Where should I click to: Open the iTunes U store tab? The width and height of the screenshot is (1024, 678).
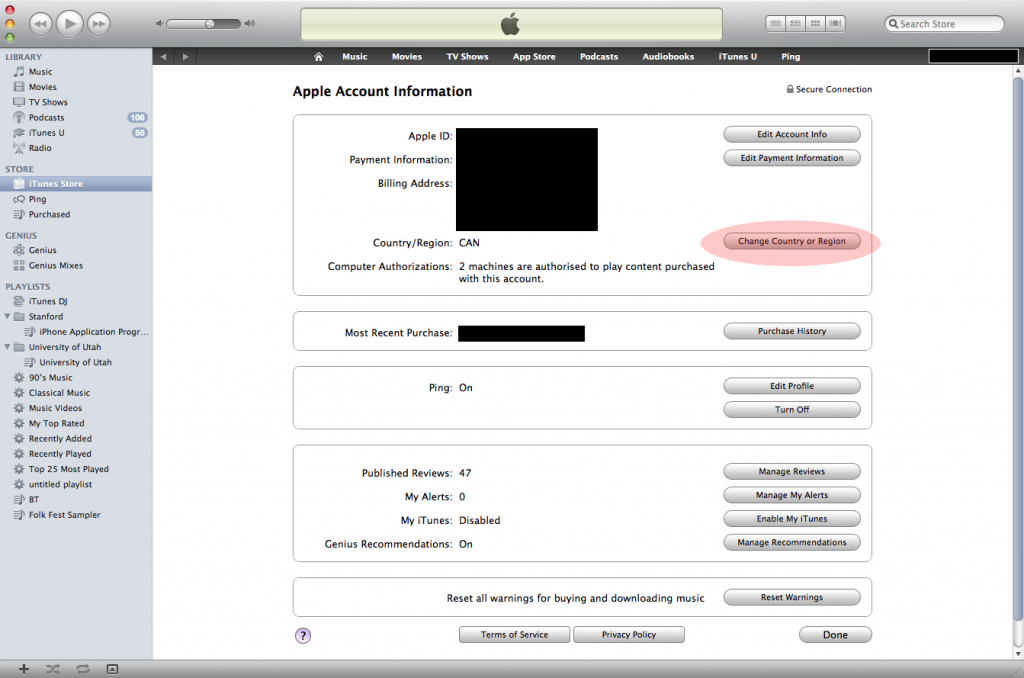738,57
